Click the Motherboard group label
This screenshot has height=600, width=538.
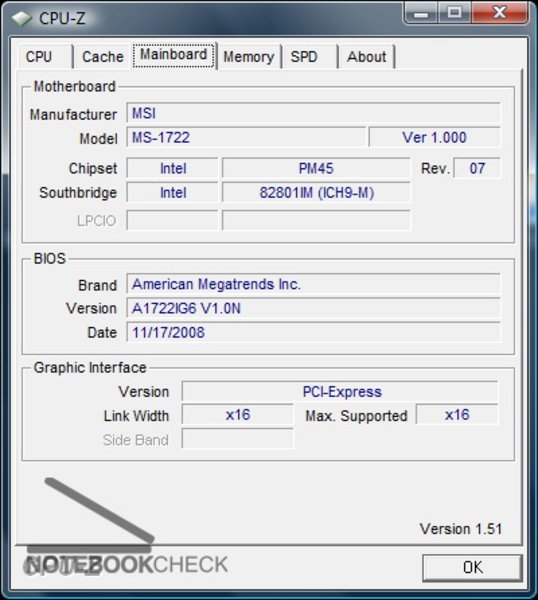tap(75, 86)
